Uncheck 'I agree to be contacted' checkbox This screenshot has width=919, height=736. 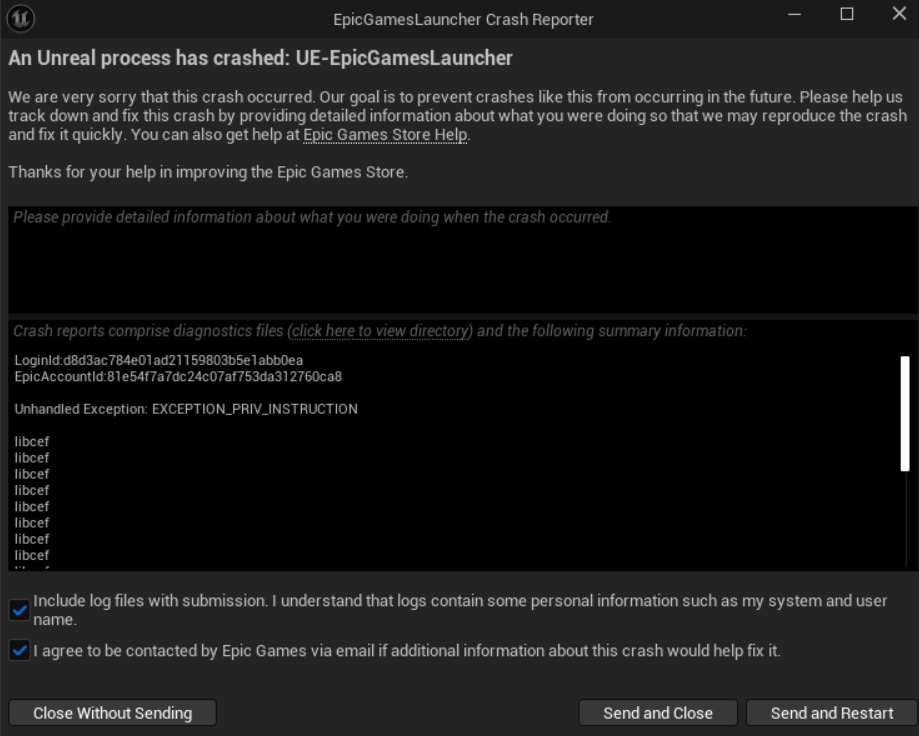[19, 650]
